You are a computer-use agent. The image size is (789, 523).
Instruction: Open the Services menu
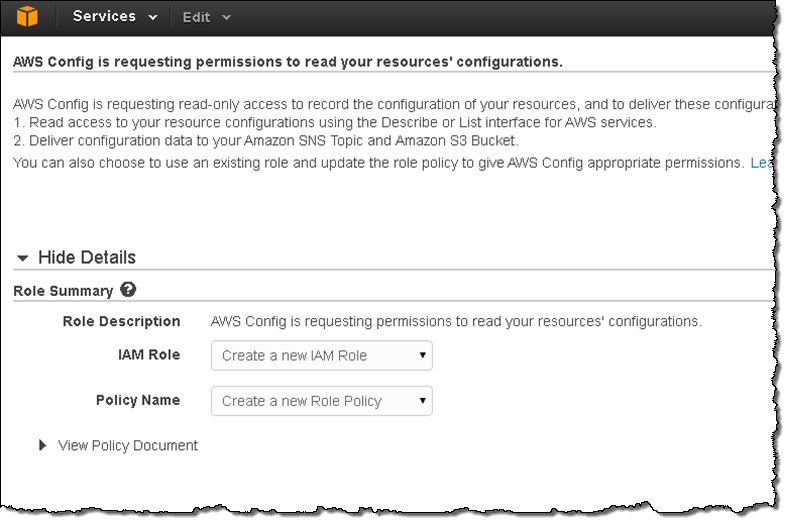[x=104, y=17]
